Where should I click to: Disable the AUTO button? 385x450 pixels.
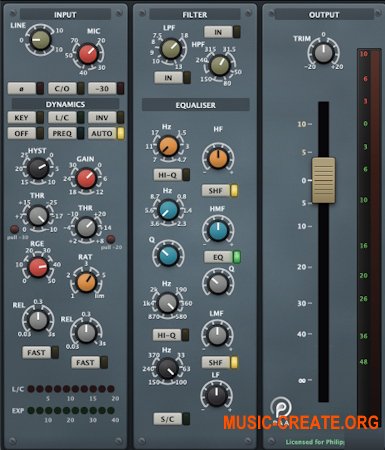pos(106,133)
